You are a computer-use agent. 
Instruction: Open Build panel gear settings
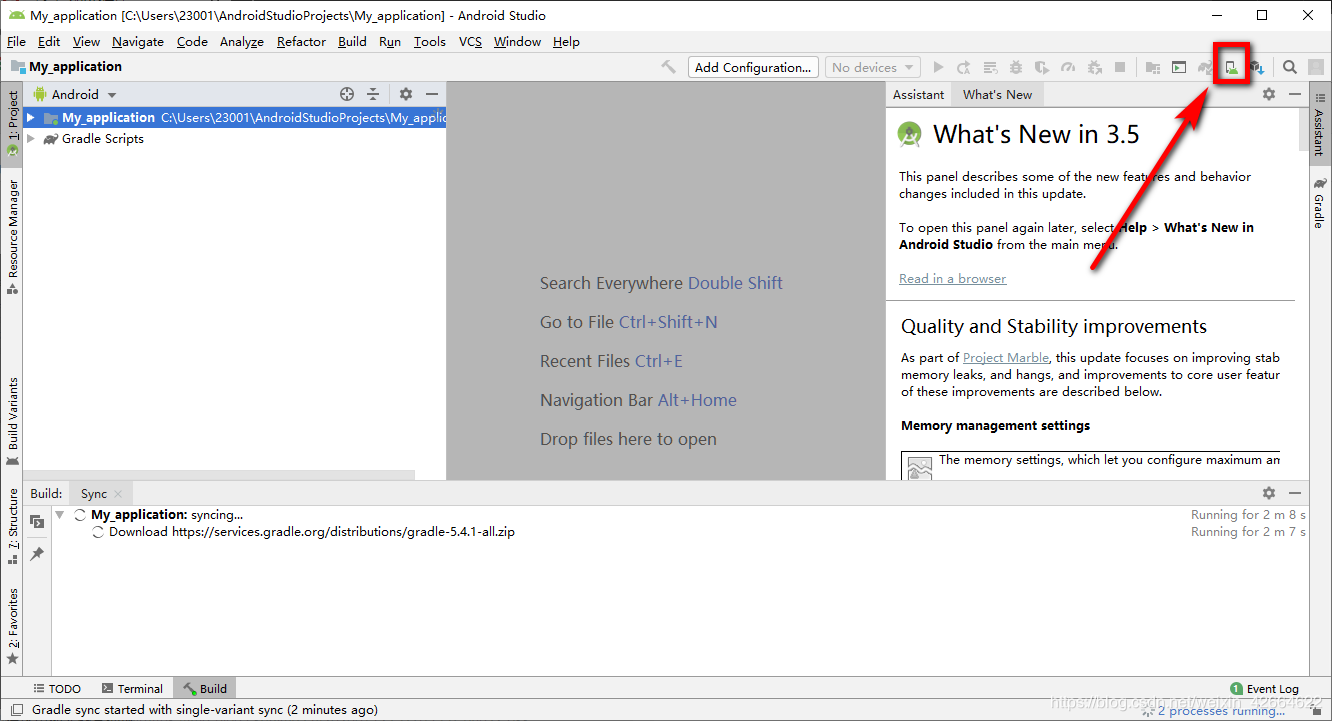(x=1269, y=493)
